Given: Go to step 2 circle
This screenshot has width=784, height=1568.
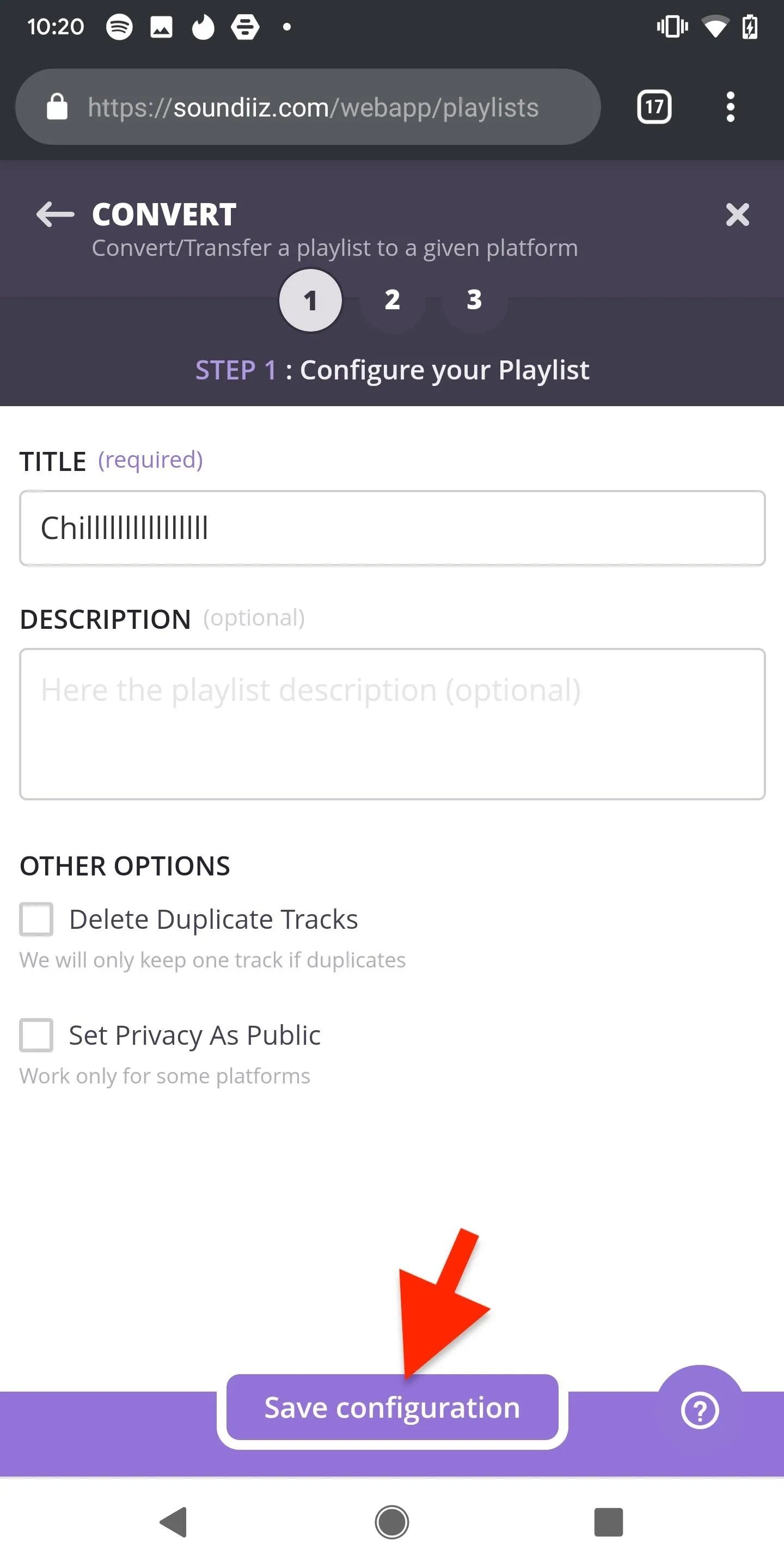Looking at the screenshot, I should (393, 300).
